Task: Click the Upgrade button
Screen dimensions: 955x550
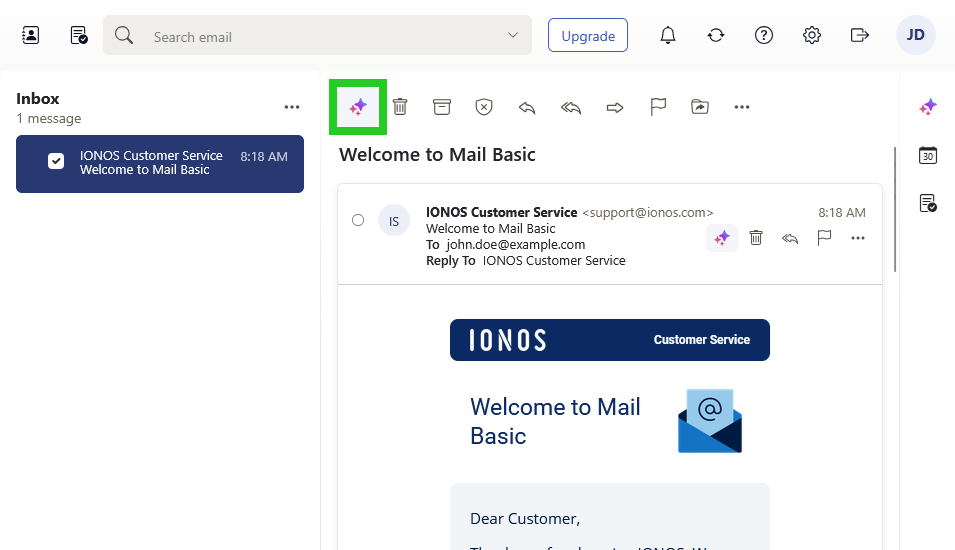Action: click(588, 35)
